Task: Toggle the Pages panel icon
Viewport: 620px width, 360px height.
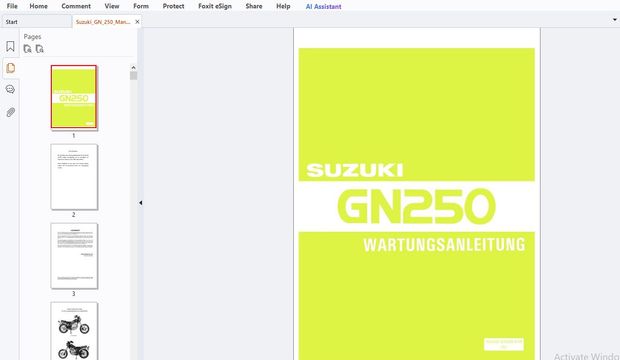Action: 10,68
